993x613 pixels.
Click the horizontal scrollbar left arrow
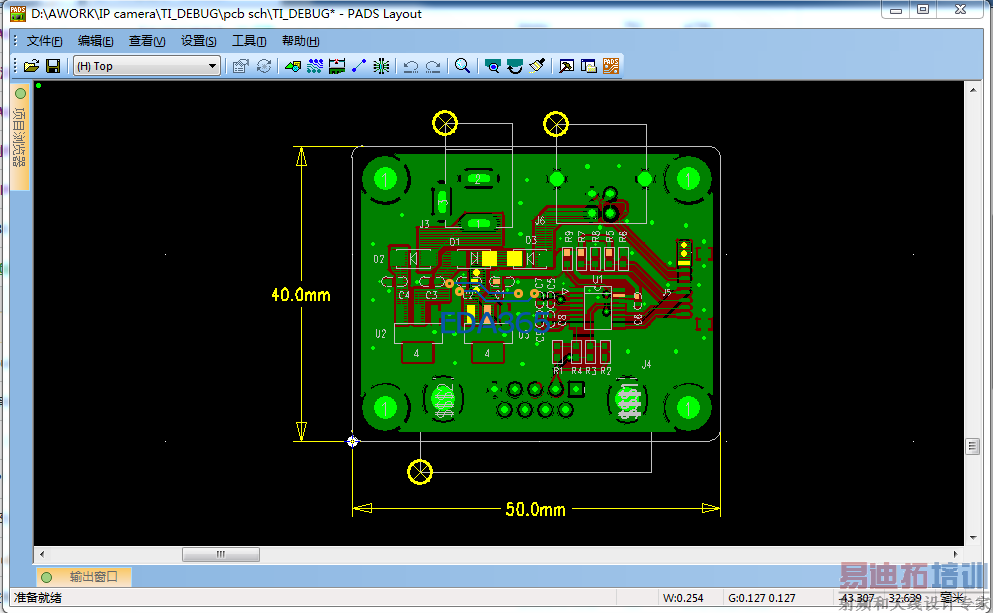[x=42, y=554]
